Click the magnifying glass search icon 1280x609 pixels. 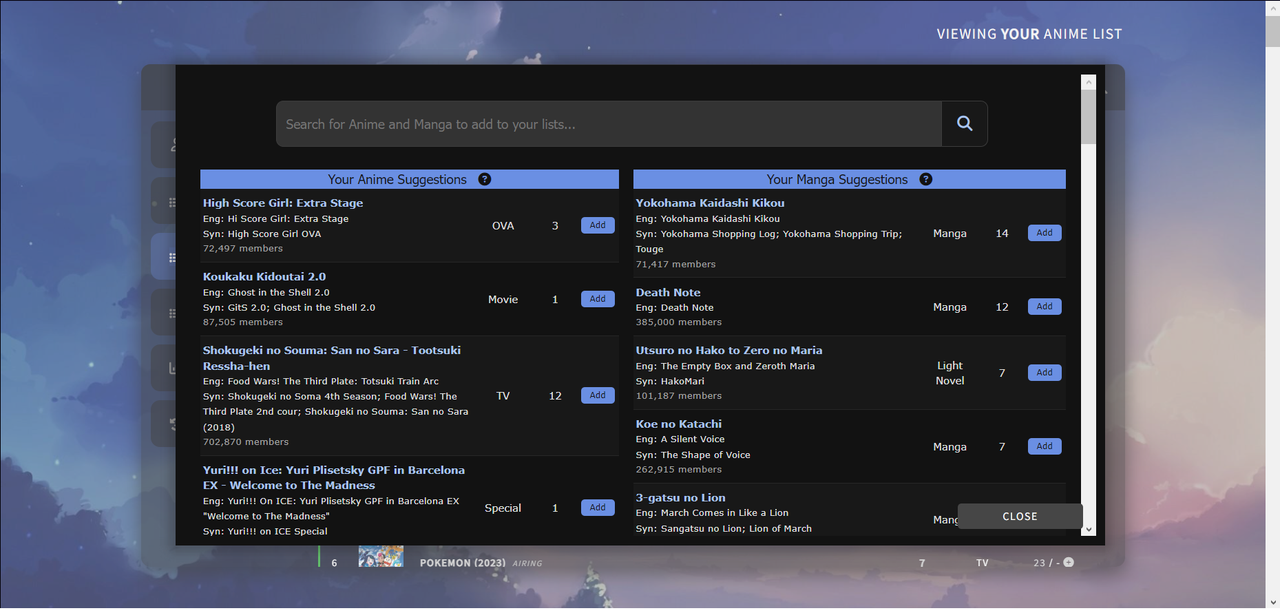pyautogui.click(x=964, y=123)
